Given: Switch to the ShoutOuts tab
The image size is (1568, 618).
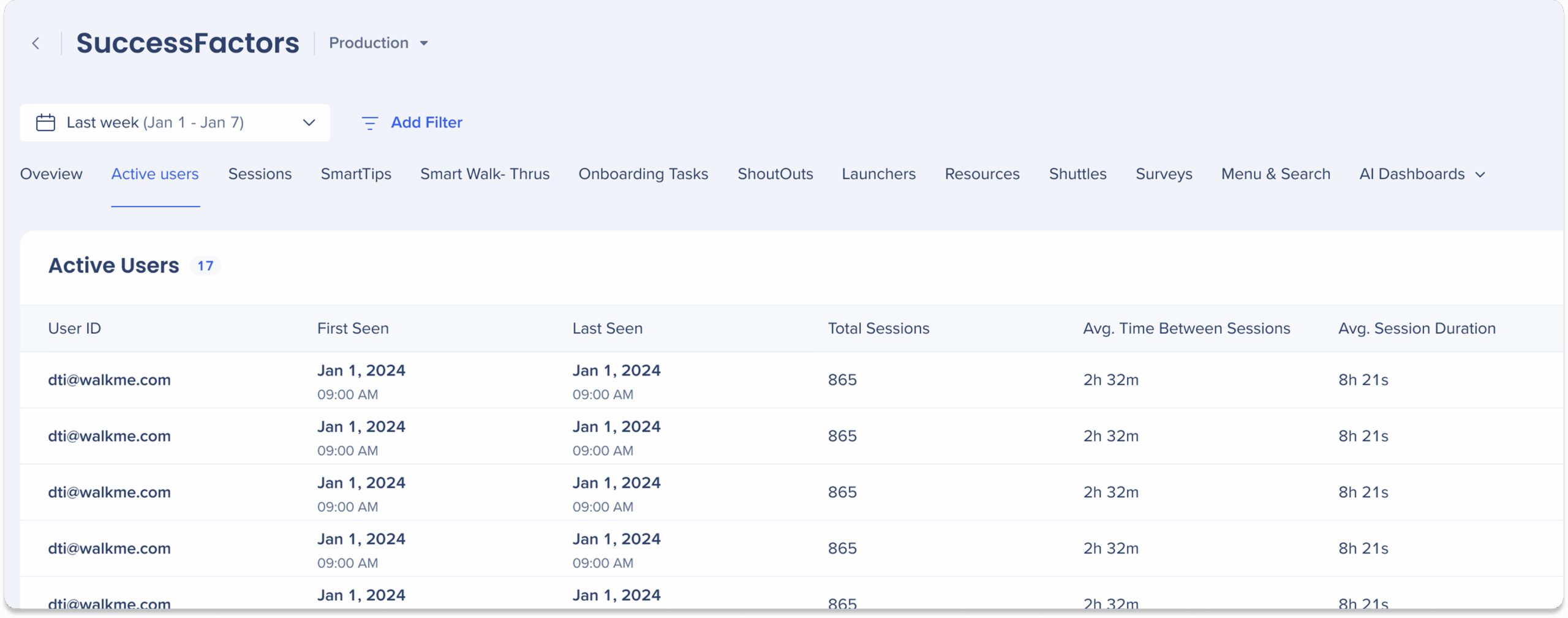Looking at the screenshot, I should click(x=775, y=175).
